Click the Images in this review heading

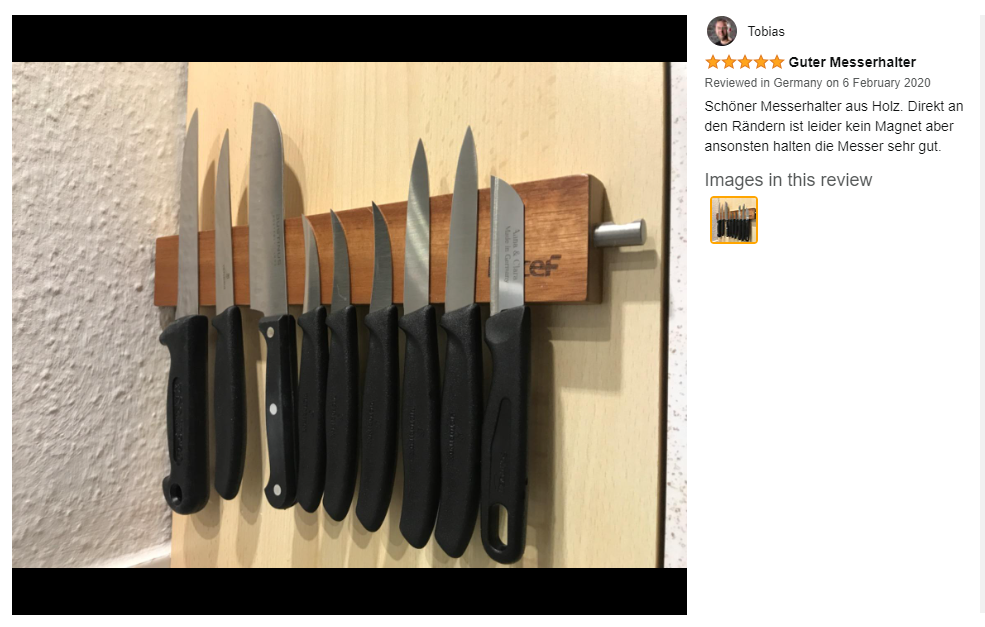[788, 180]
